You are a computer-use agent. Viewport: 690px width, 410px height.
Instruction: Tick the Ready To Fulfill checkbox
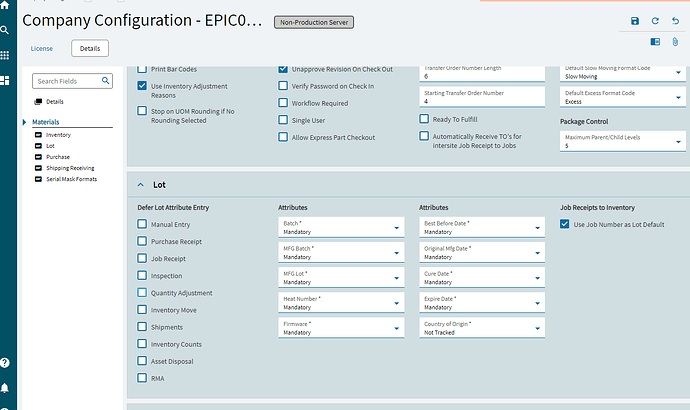(x=424, y=119)
